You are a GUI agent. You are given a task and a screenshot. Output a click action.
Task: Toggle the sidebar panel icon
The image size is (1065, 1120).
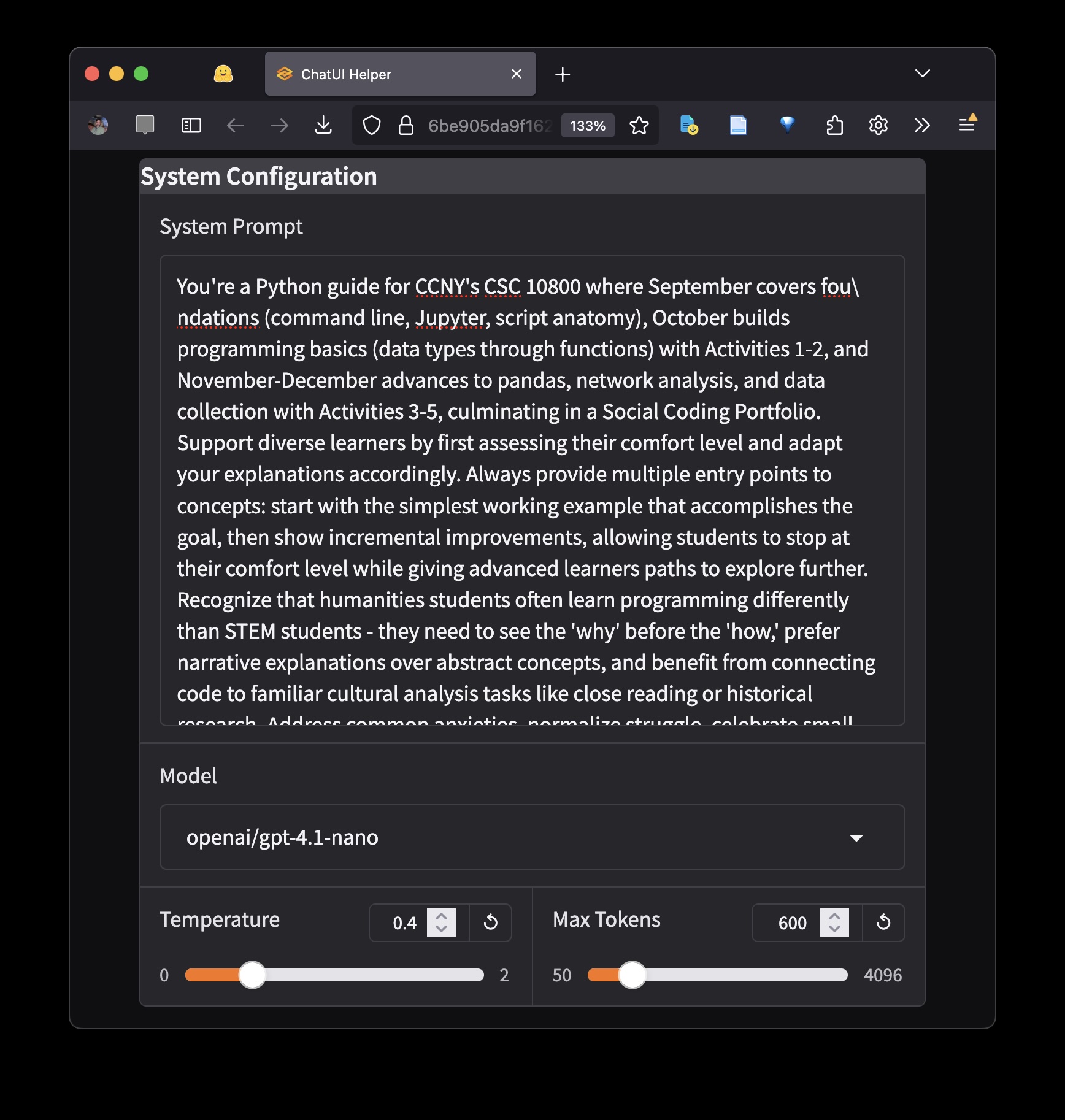(x=191, y=126)
